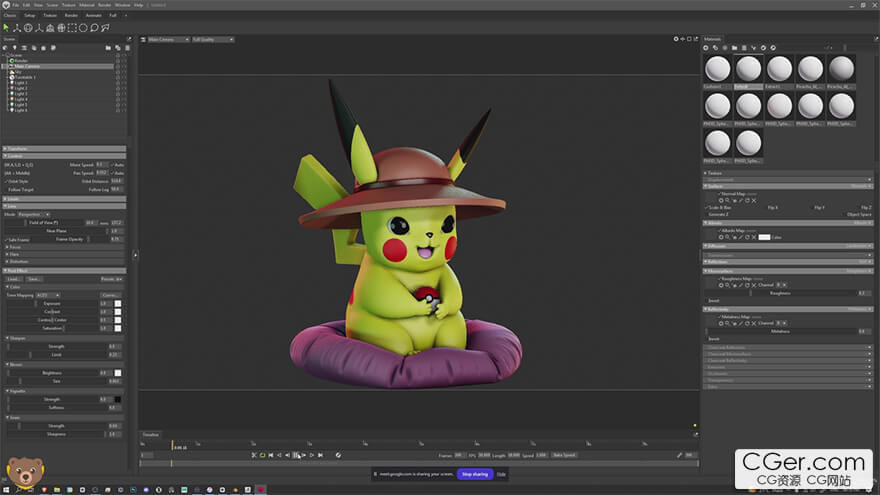Open the Windows Start menu
Viewport: 880px width, 495px height.
(x=6, y=490)
